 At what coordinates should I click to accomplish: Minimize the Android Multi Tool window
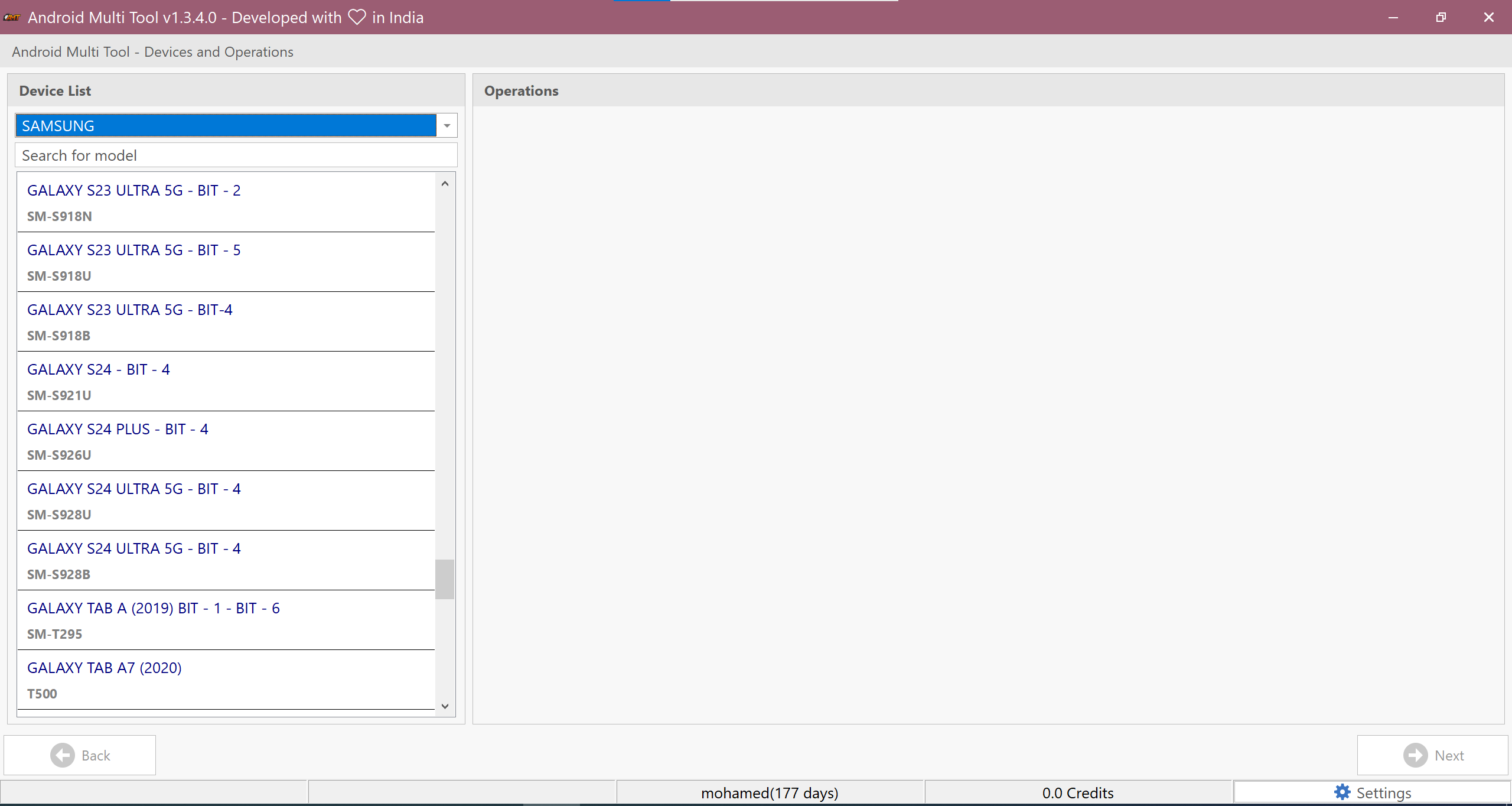click(x=1393, y=17)
